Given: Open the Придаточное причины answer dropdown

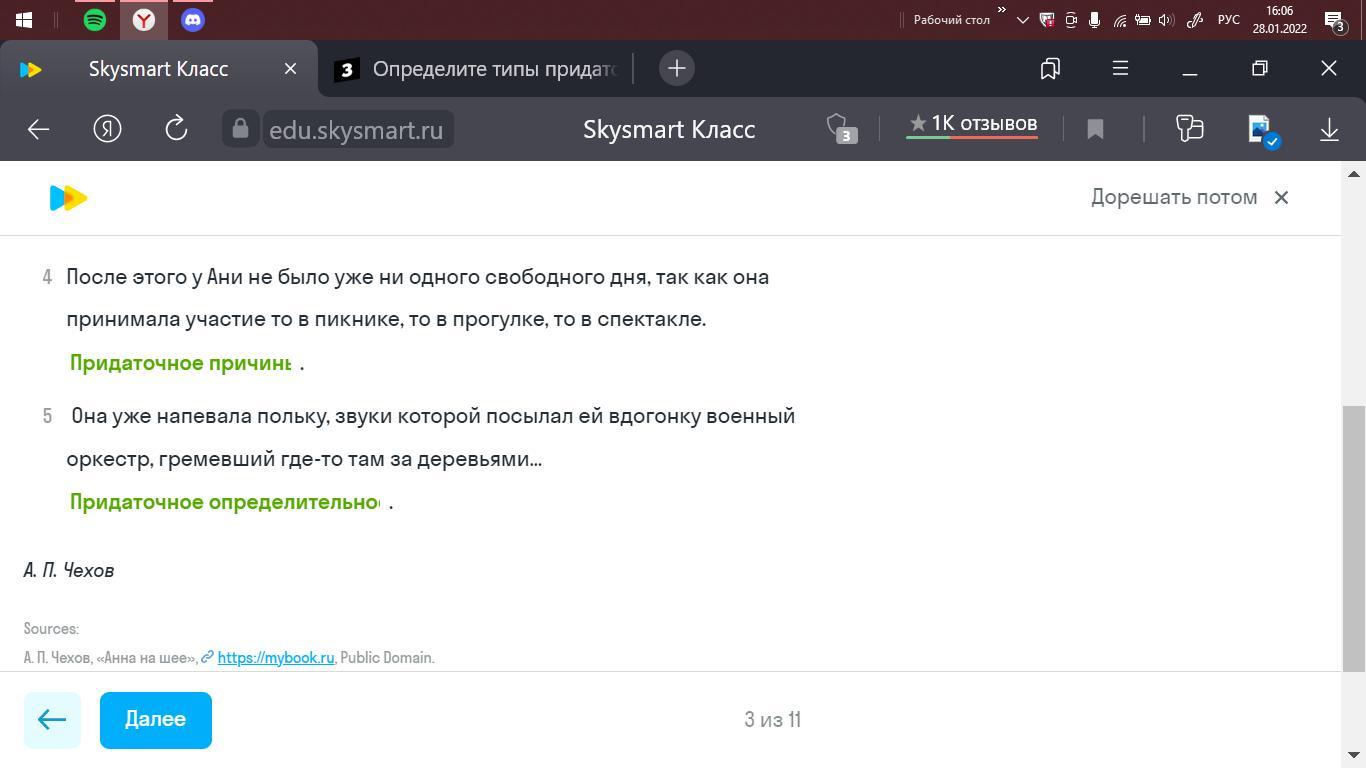Looking at the screenshot, I should pyautogui.click(x=181, y=363).
